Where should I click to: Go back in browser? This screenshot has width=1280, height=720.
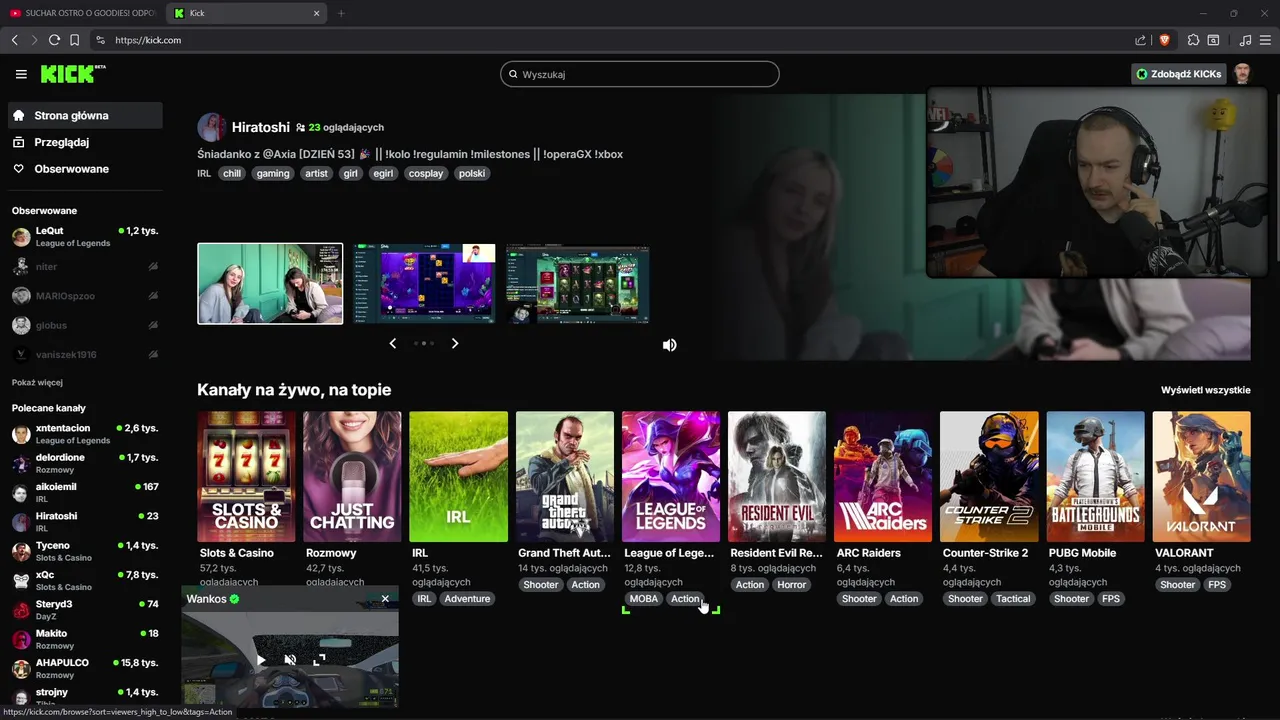[x=14, y=40]
